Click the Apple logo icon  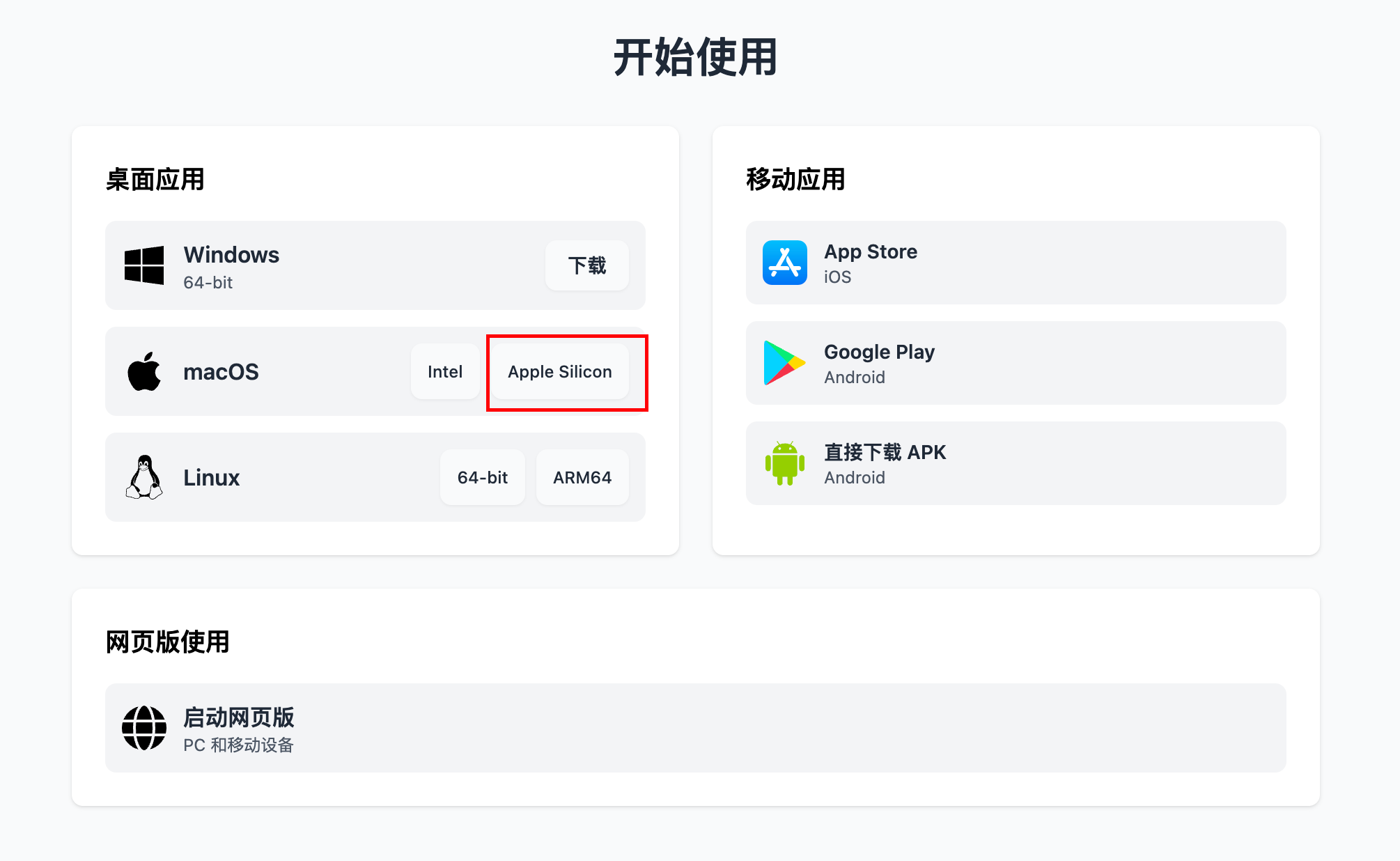pyautogui.click(x=144, y=371)
